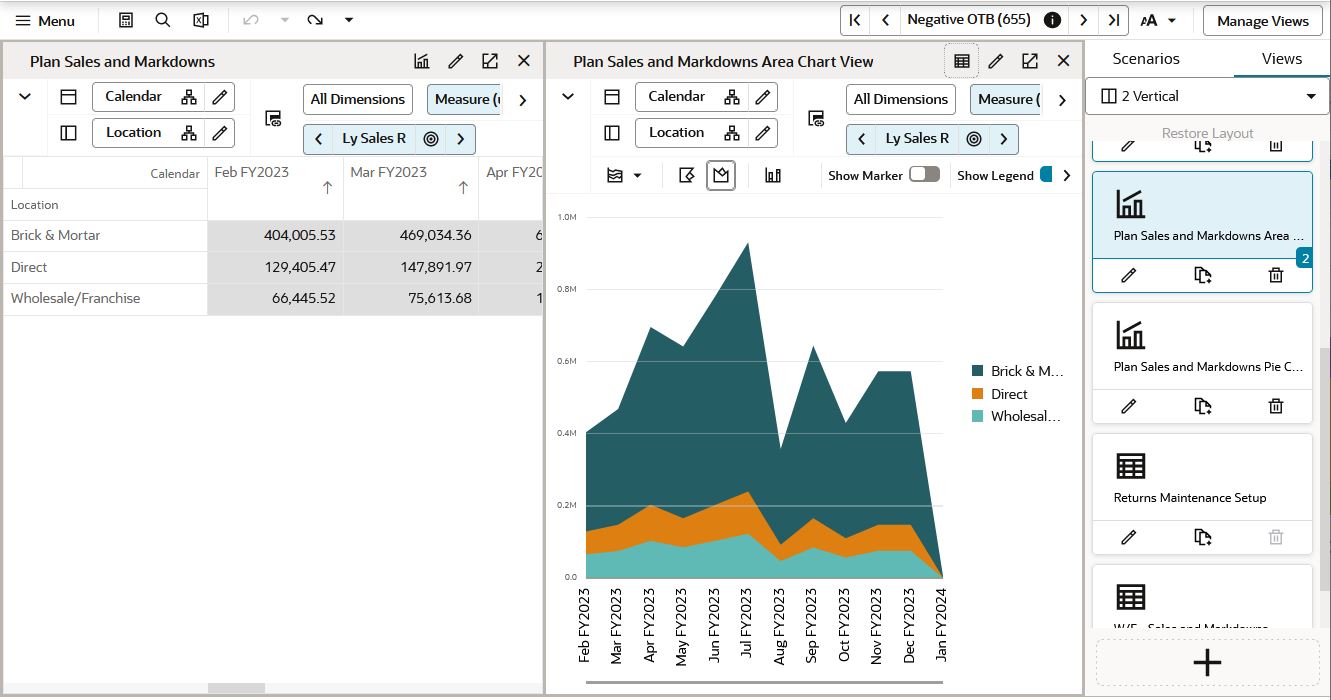The height and width of the screenshot is (700, 1331).
Task: Switch left view to chart mode icon
Action: coord(422,61)
